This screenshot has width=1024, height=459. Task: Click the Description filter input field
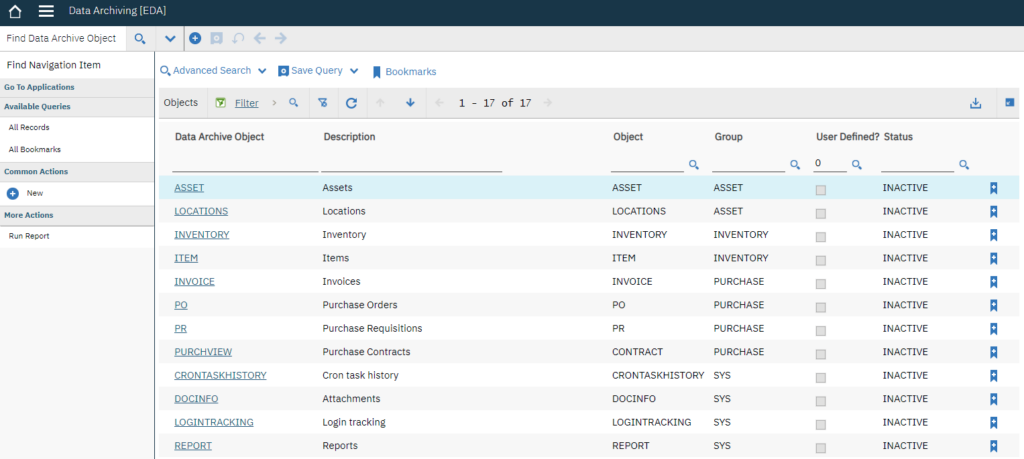click(x=411, y=165)
